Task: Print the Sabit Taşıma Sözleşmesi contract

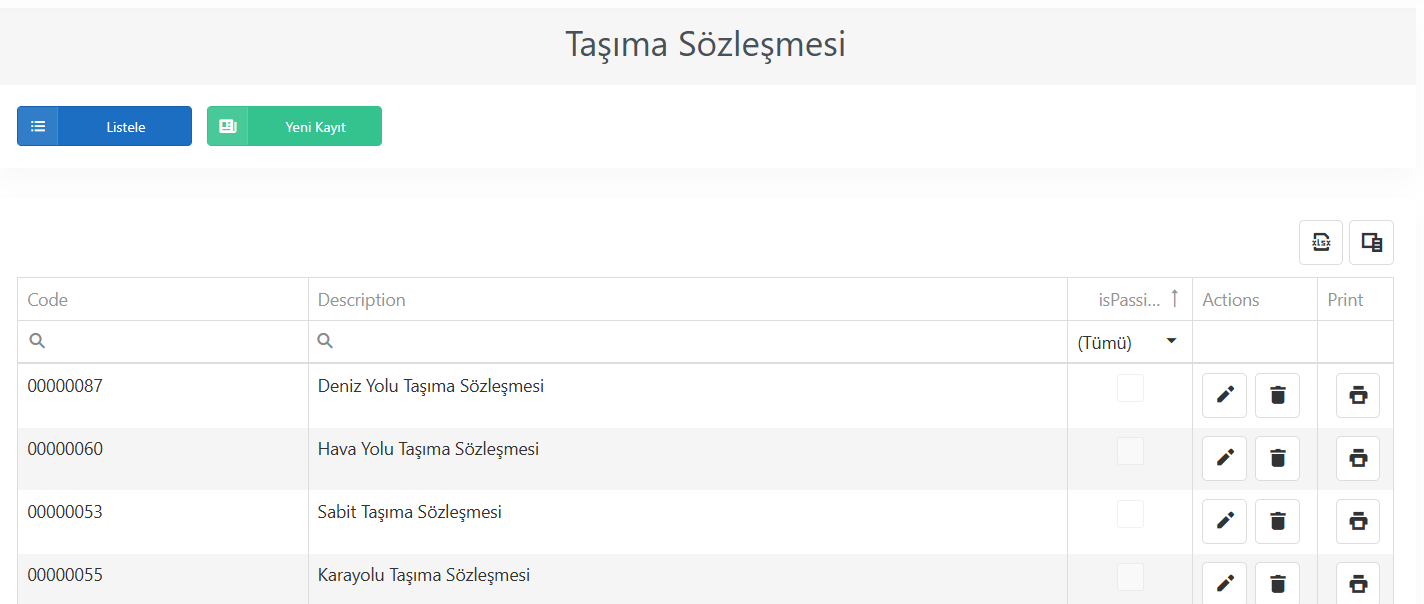Action: tap(1358, 521)
